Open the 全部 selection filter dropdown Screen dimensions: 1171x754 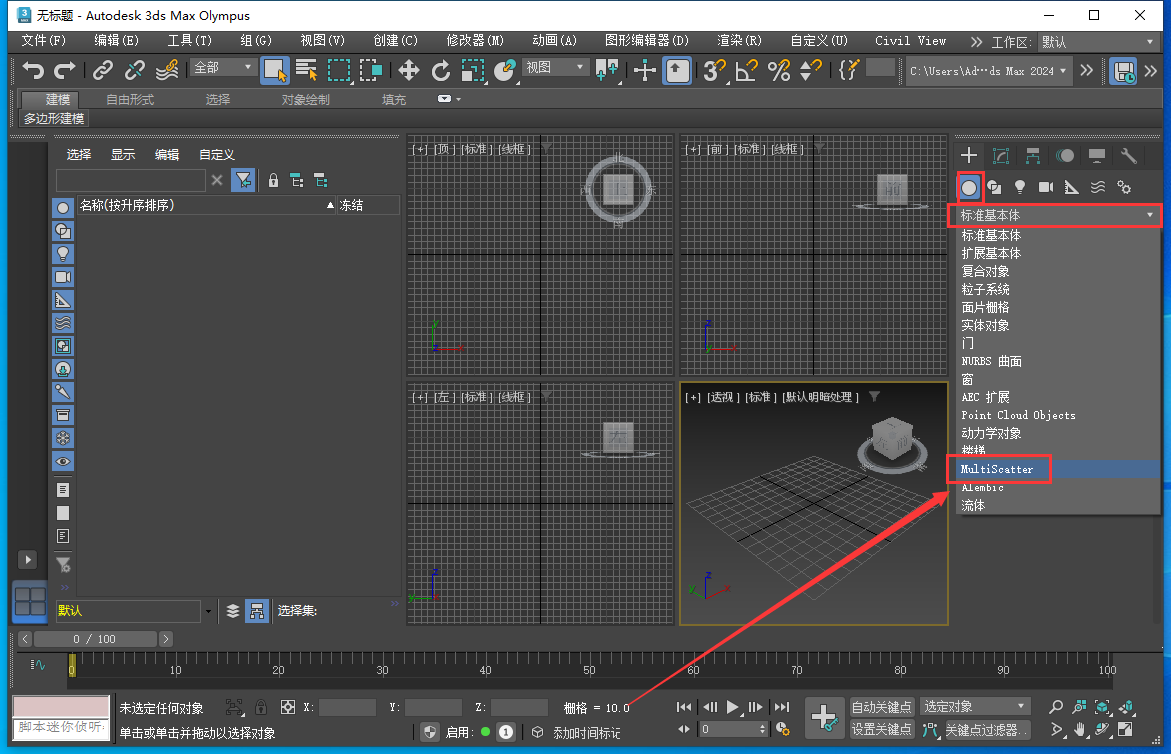point(224,67)
